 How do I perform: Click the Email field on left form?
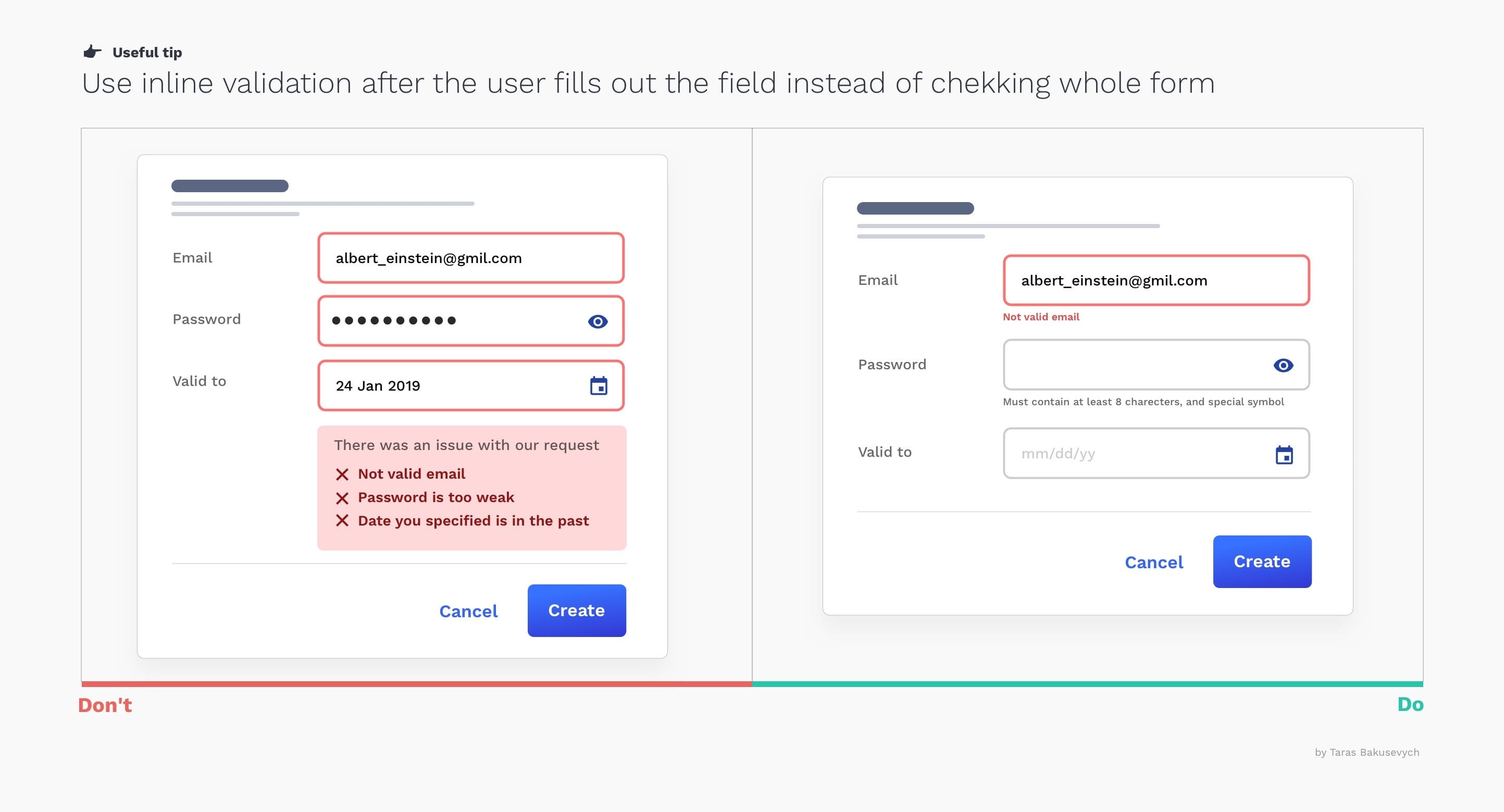point(470,257)
